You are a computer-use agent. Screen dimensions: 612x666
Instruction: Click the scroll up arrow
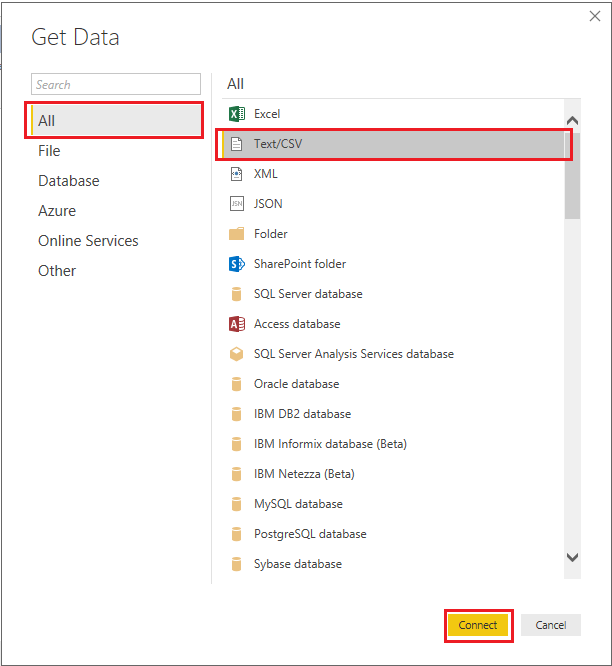(572, 121)
